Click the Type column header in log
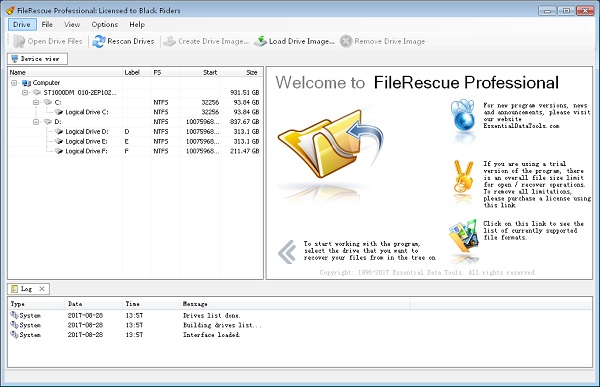Viewport: 600px width, 387px height. coord(36,304)
